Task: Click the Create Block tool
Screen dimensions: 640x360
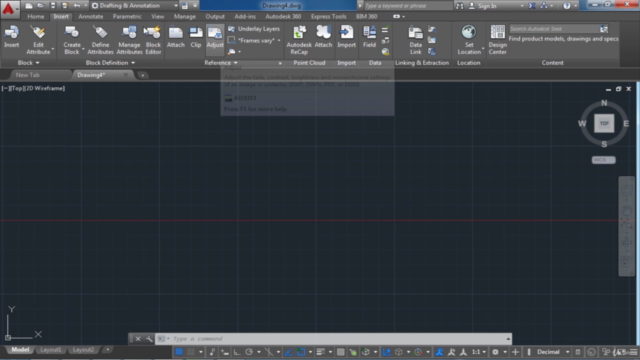Action: [x=72, y=40]
